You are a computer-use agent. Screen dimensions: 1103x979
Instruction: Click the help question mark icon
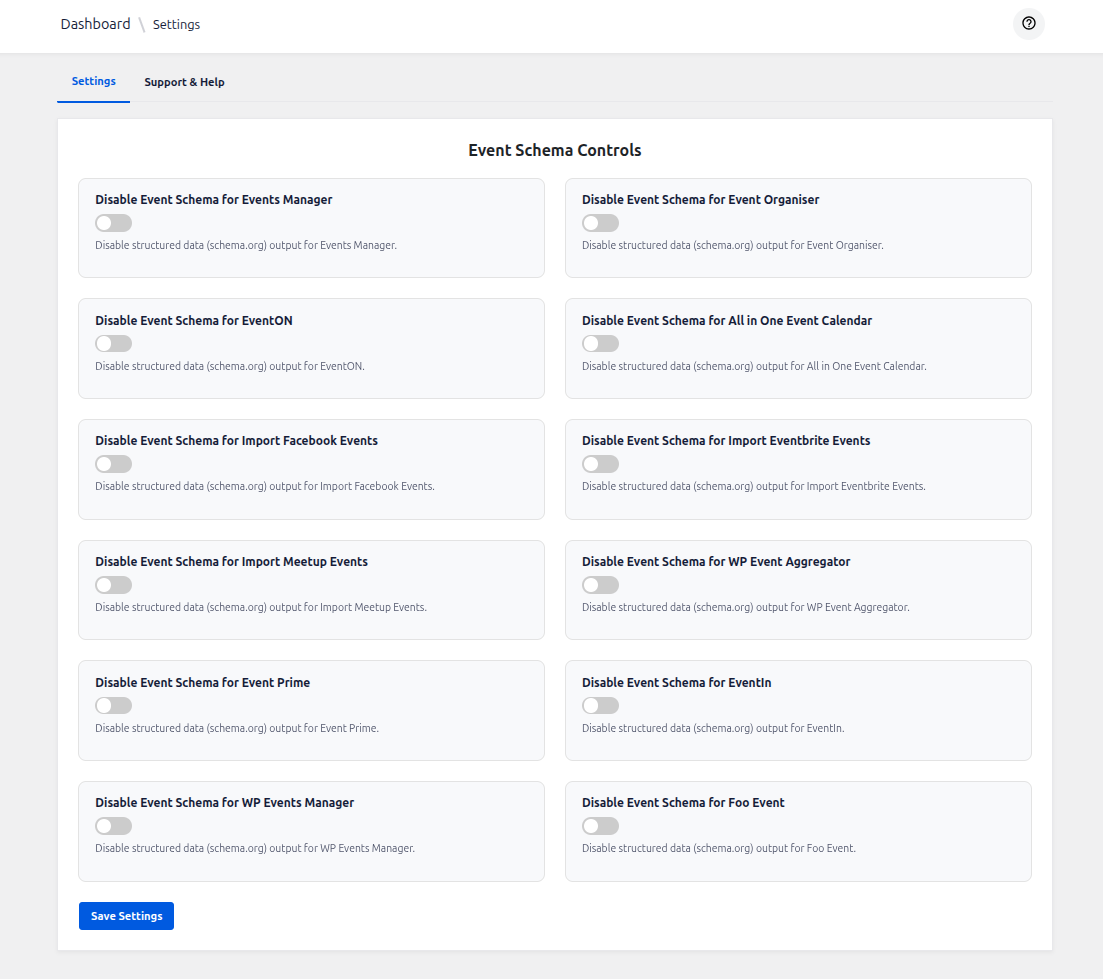coord(1028,24)
